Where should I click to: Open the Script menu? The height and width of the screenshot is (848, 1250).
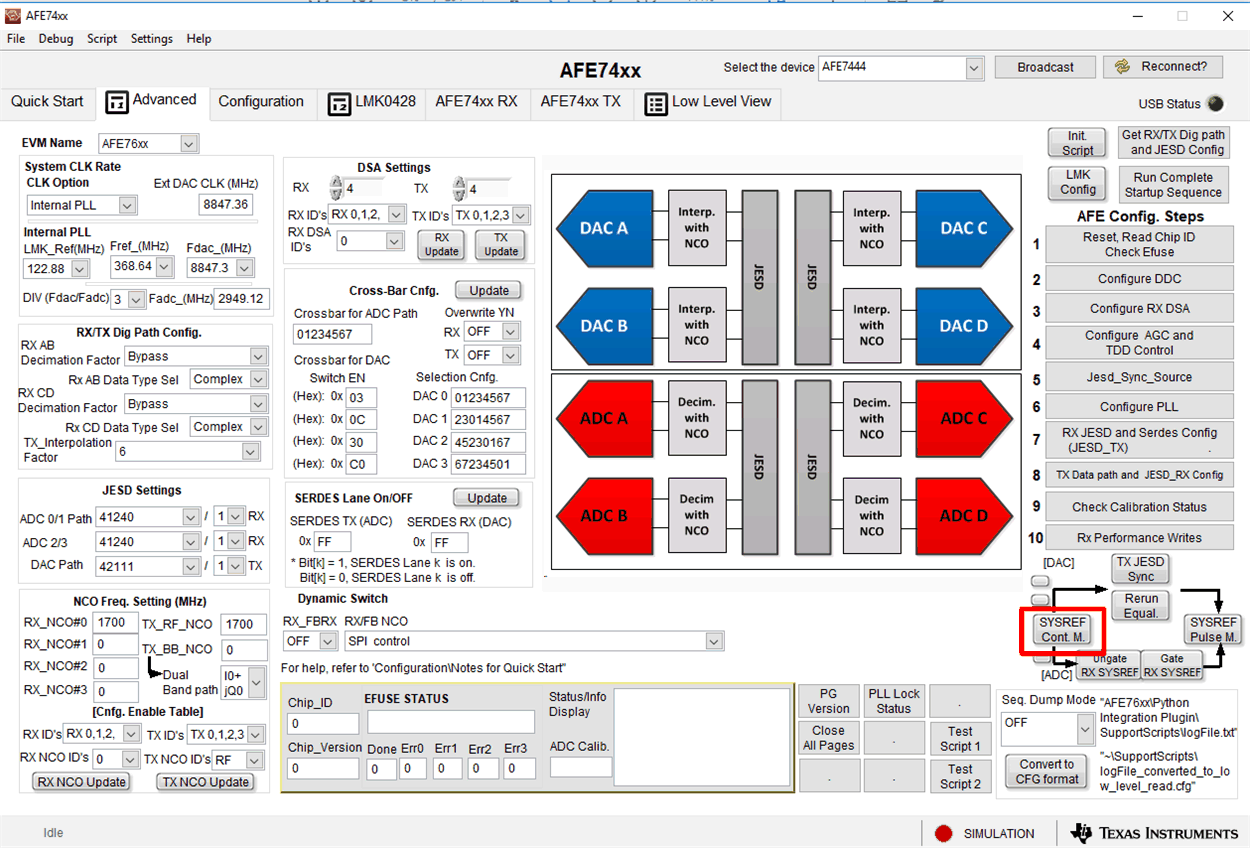point(102,39)
